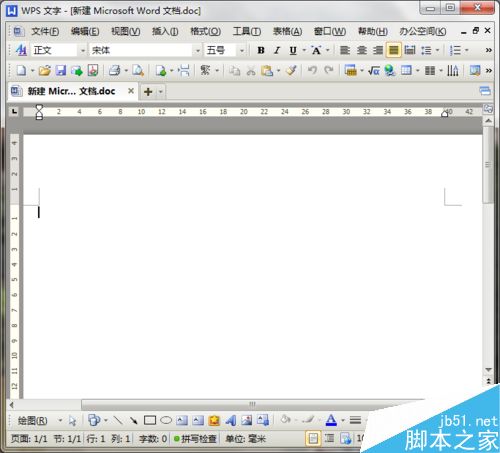This screenshot has height=453, width=500.
Task: Expand the paste options dropdown arrow
Action: 278,70
